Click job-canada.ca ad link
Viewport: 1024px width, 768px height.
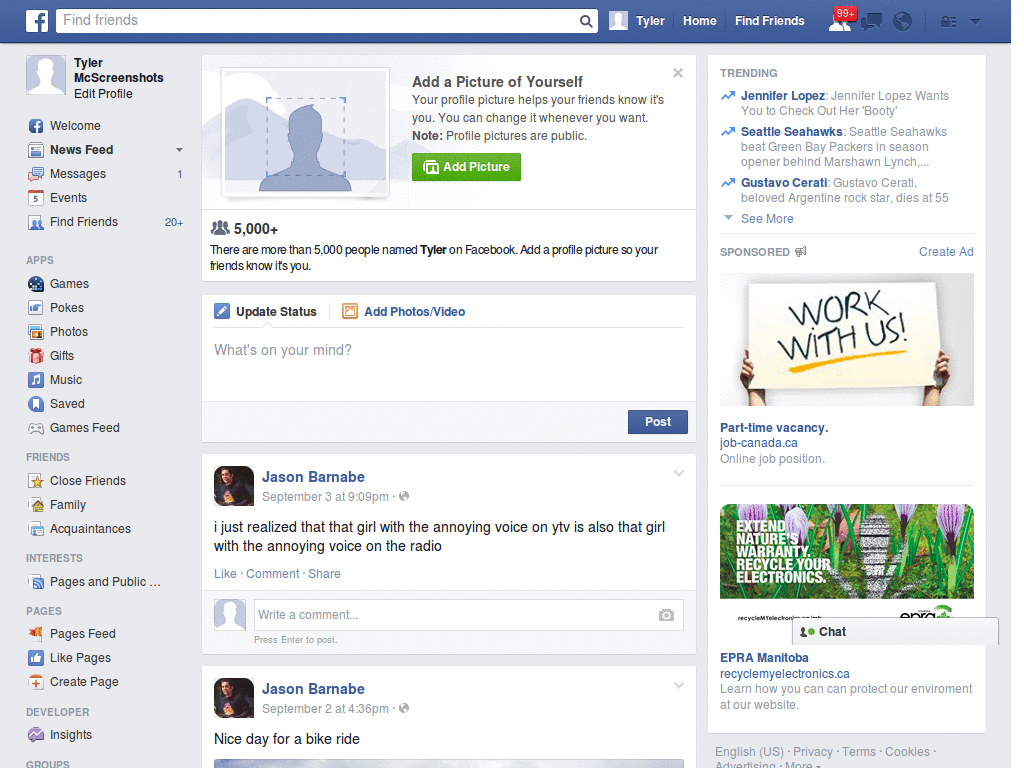pyautogui.click(x=758, y=443)
